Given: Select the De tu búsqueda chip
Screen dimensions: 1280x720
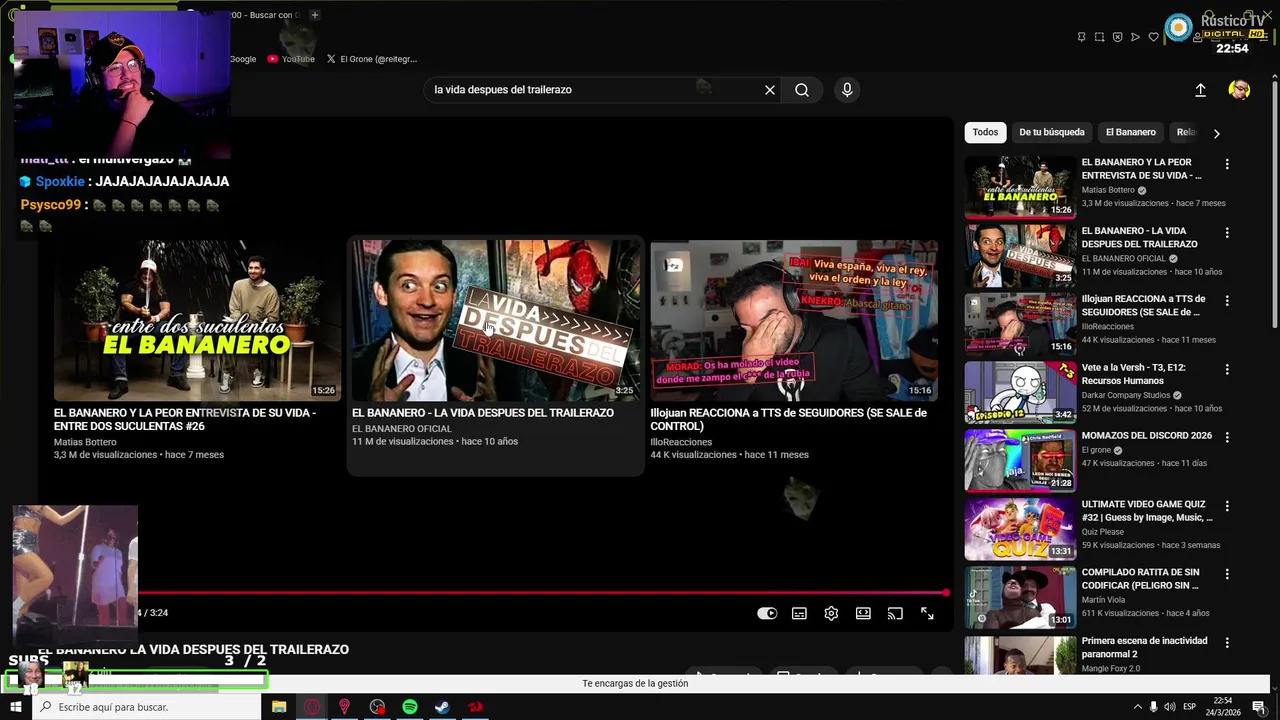Looking at the screenshot, I should click(1052, 132).
